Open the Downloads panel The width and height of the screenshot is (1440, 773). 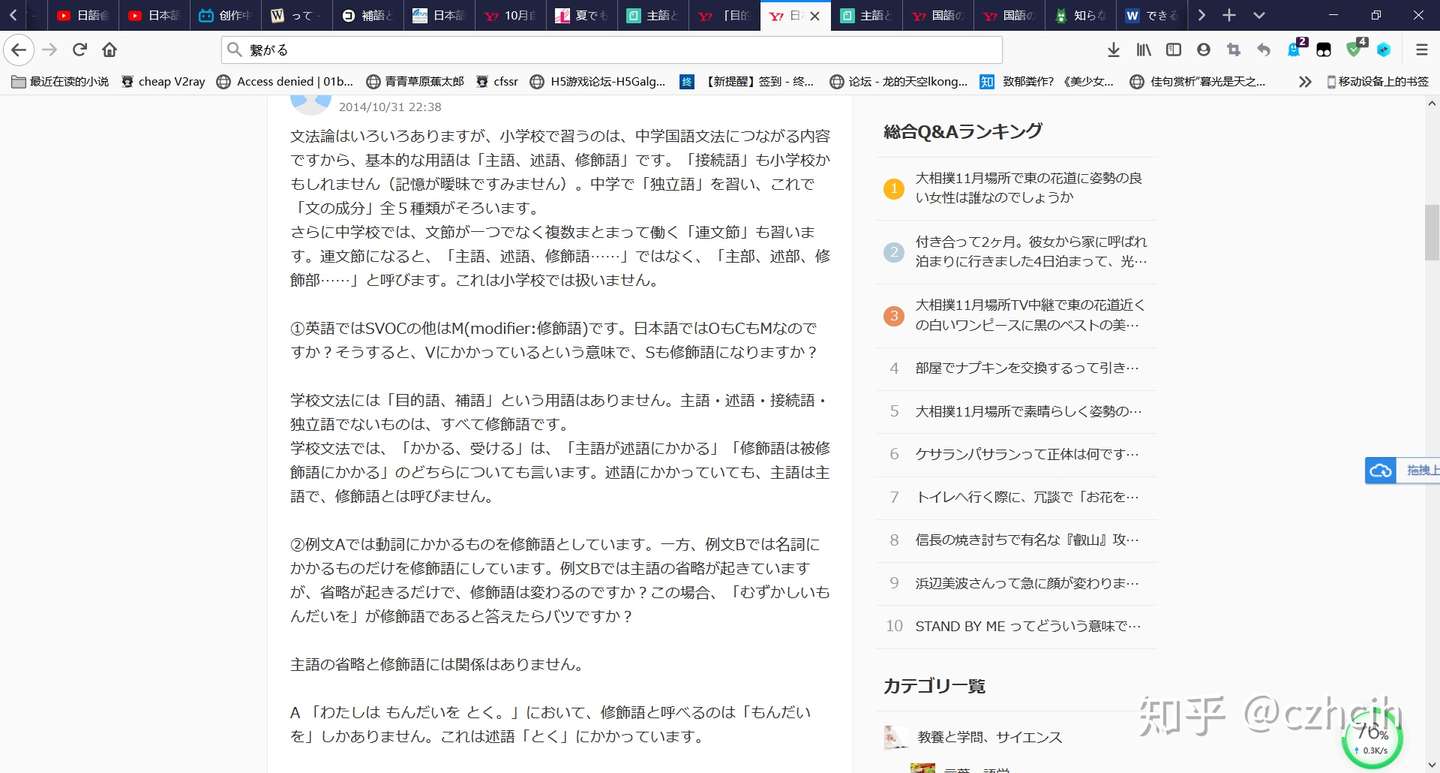pyautogui.click(x=1114, y=50)
